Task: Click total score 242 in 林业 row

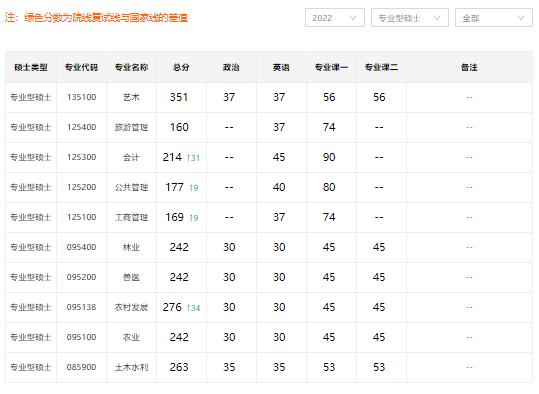Action: pyautogui.click(x=179, y=247)
